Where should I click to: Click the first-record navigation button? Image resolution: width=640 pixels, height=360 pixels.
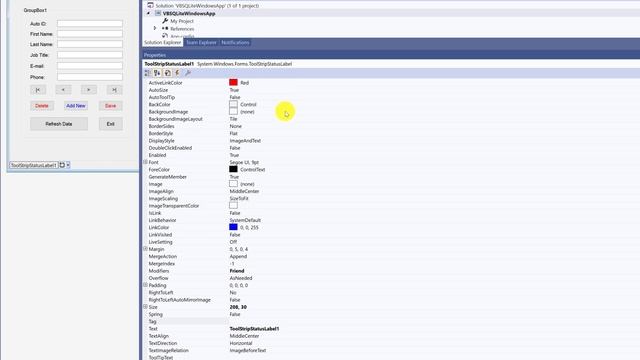tap(38, 90)
